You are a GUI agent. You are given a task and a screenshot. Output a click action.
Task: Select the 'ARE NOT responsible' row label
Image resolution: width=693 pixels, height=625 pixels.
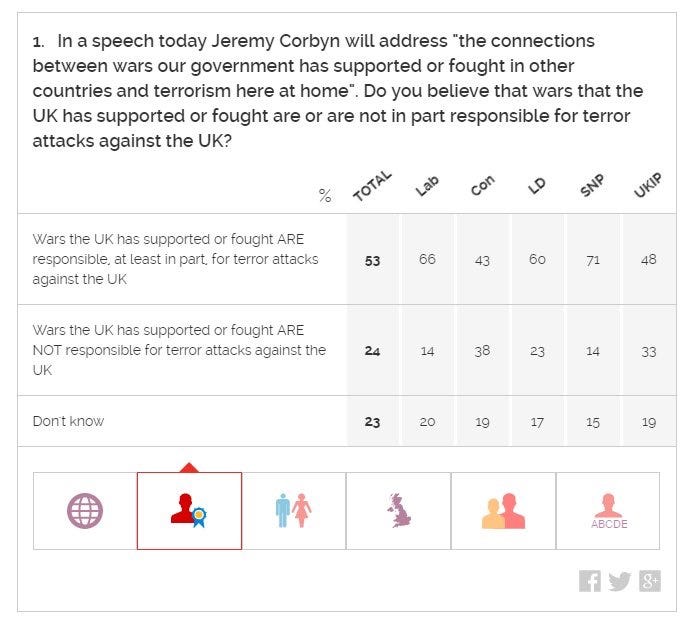[x=179, y=350]
